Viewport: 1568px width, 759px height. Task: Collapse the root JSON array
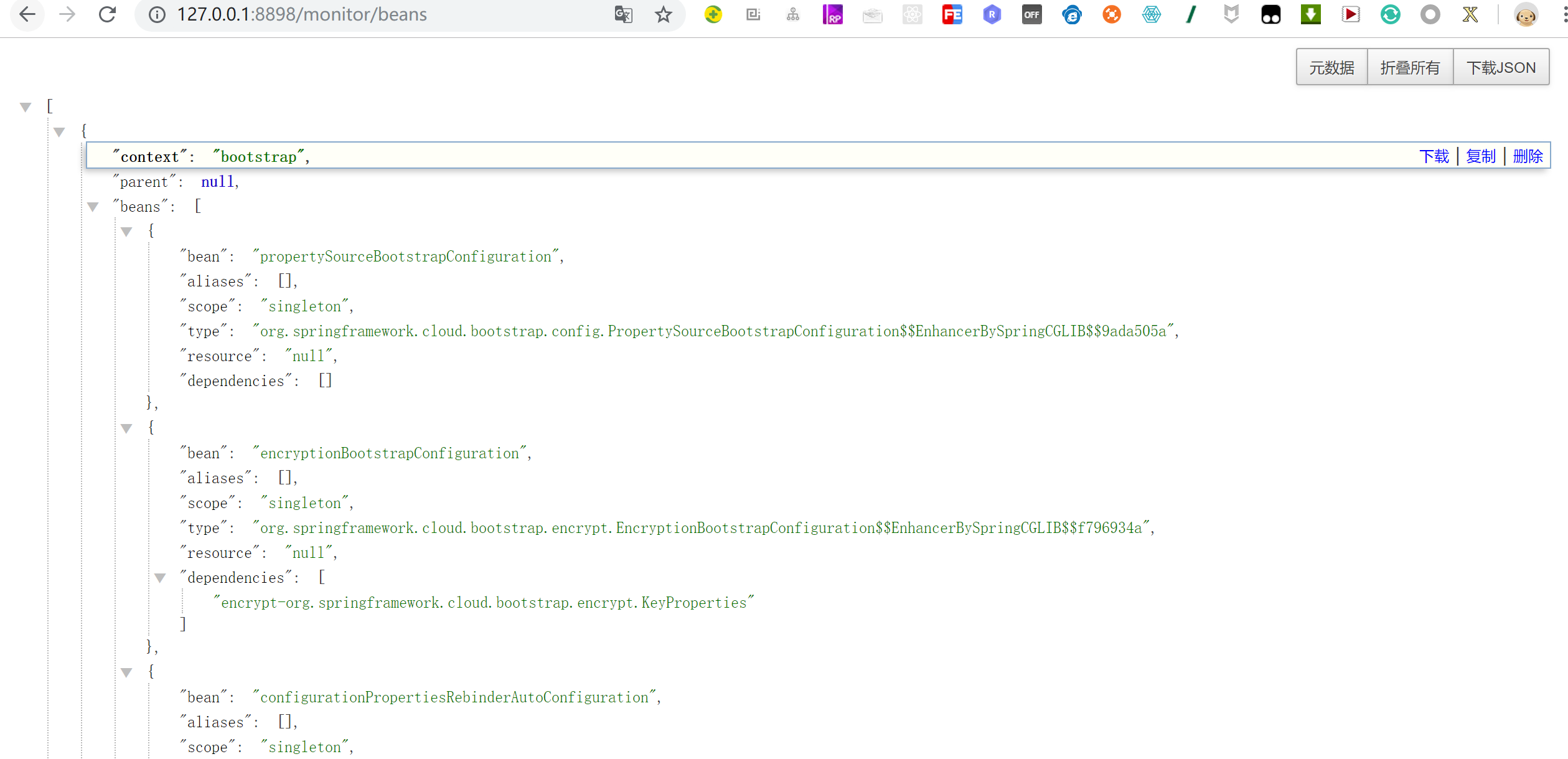[26, 107]
